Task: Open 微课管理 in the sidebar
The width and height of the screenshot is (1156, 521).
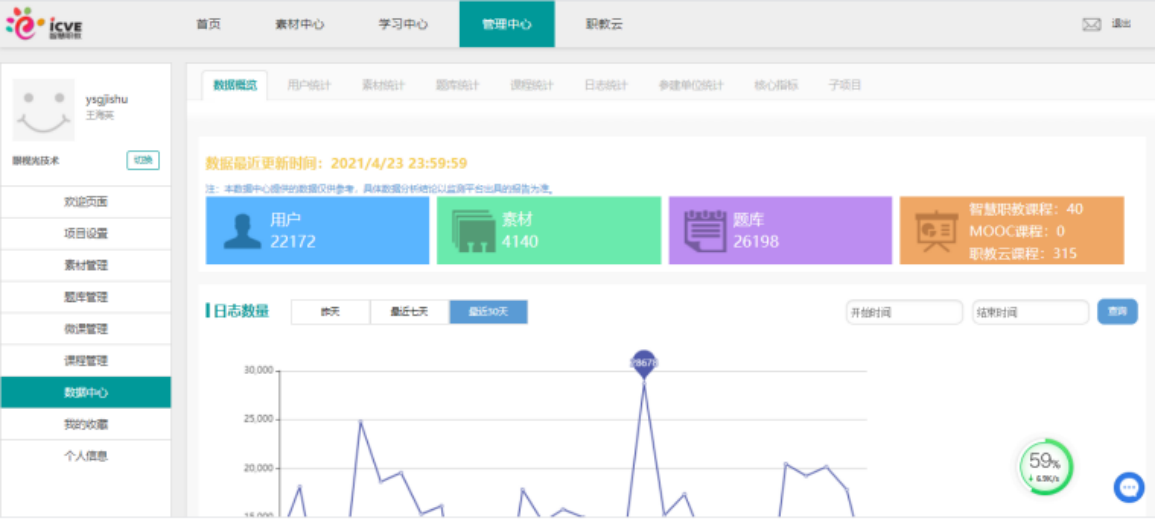Action: [x=86, y=329]
